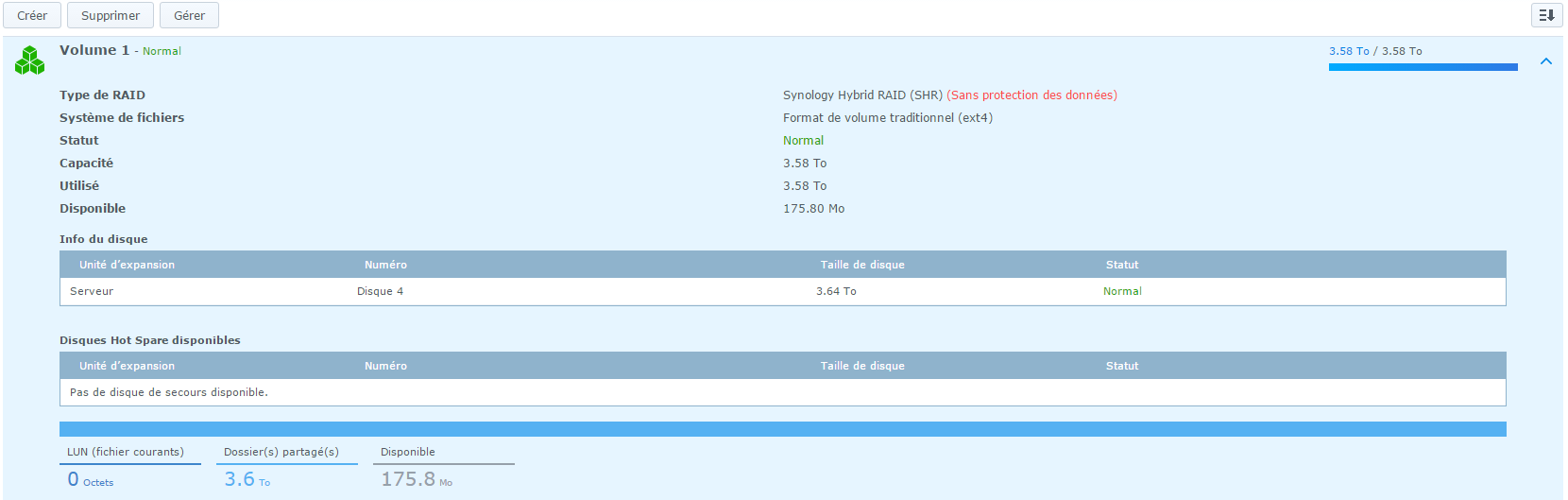Click Unité d'expansion header in Hot Spare table
Viewport: 1568px width, 500px height.
[x=127, y=366]
